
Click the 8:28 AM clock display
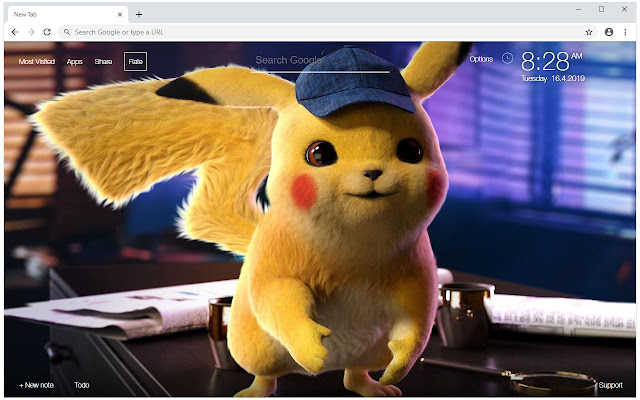[x=551, y=61]
